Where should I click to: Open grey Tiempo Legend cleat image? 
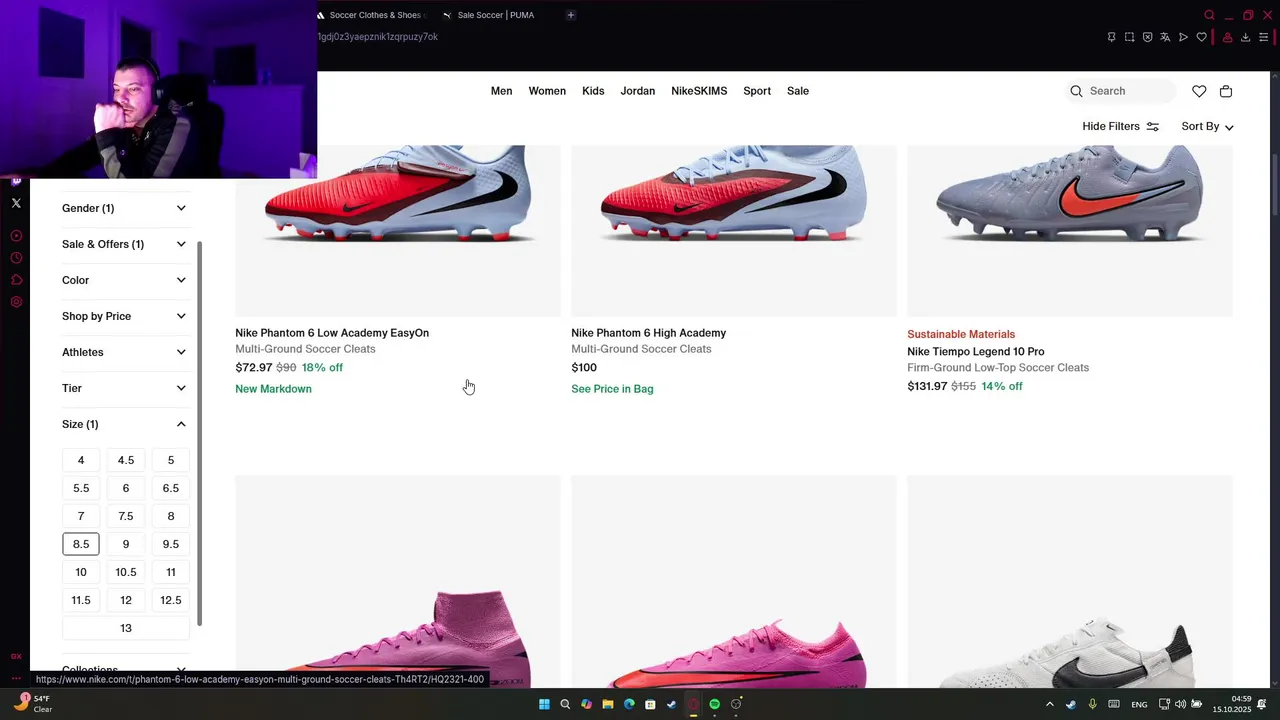click(1070, 230)
